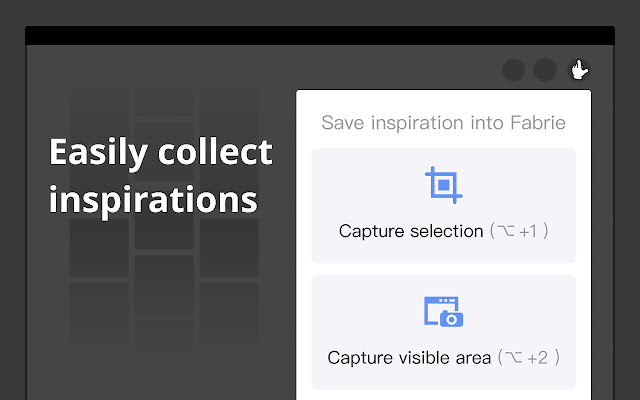
Task: Select the middle-column tile below the headline
Action: point(164,285)
